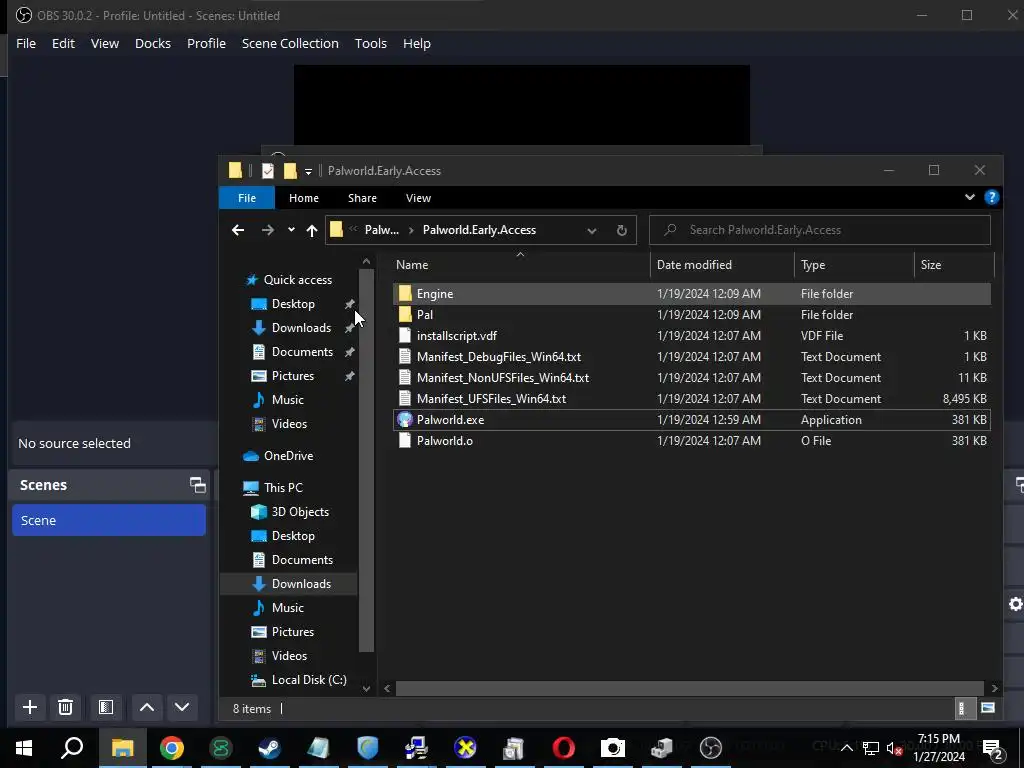The image size is (1024, 768).
Task: Show hidden system tray icons
Action: point(846,748)
